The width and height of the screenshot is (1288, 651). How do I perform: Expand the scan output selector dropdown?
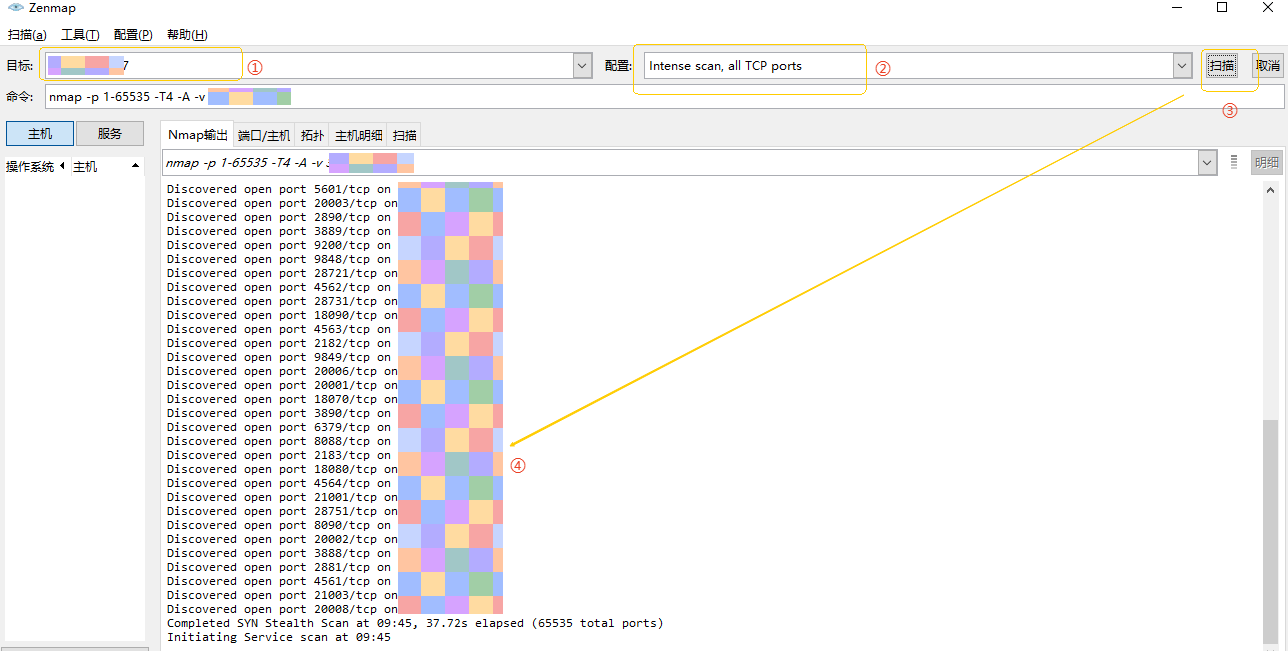[1207, 162]
